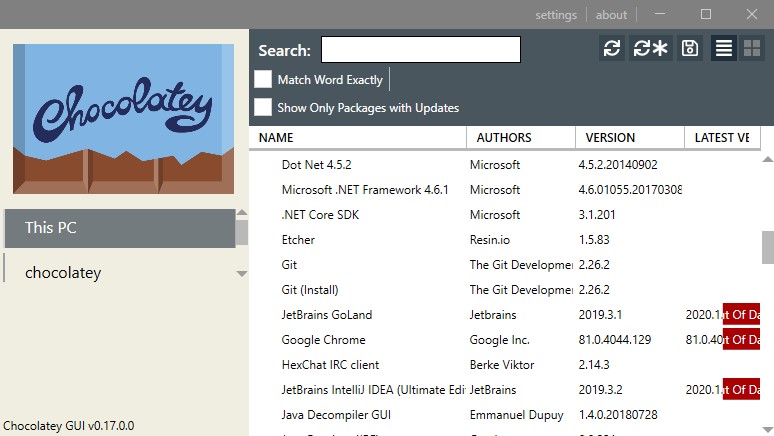Open the about page

click(x=611, y=15)
